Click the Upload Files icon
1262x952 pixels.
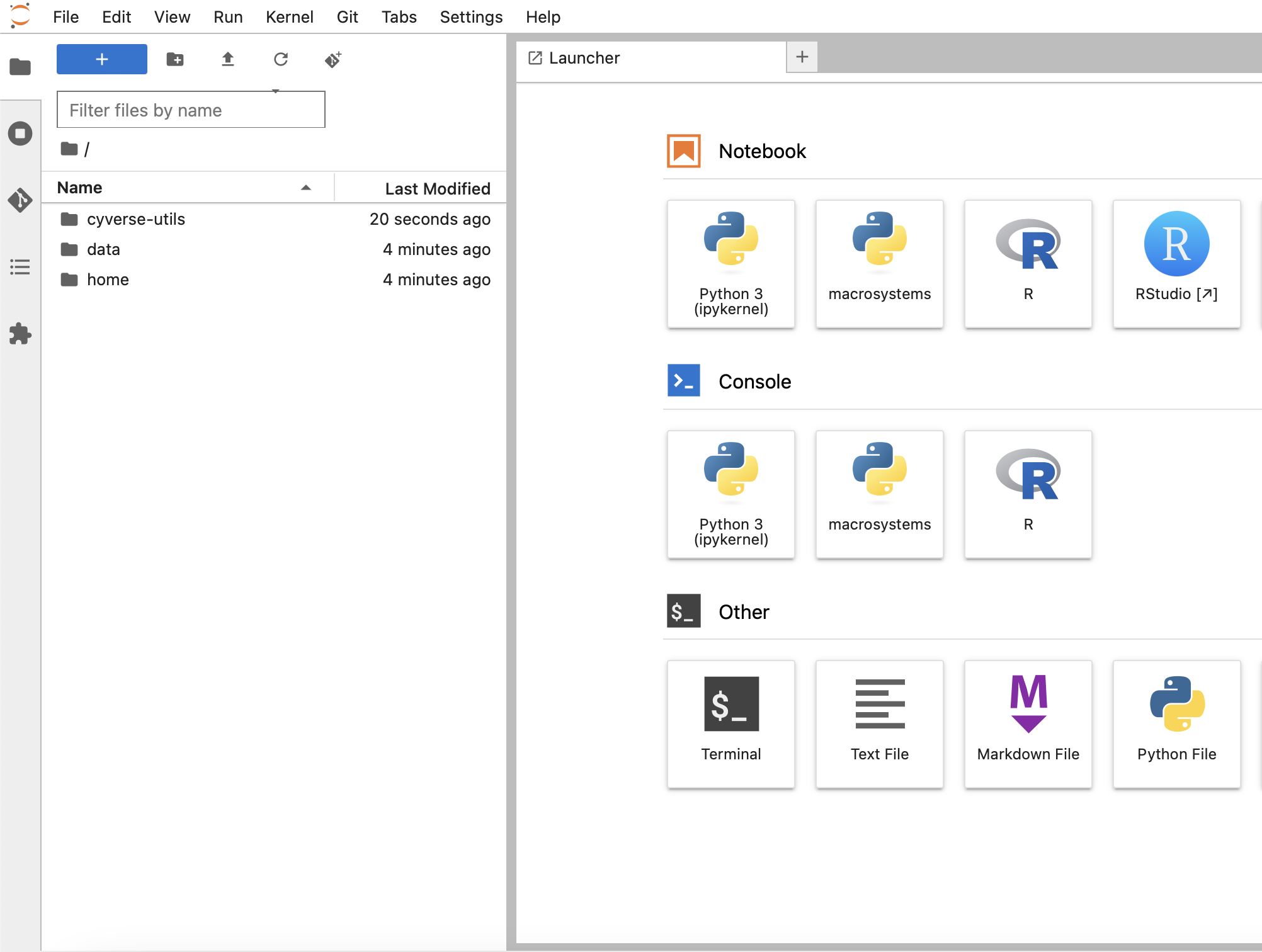click(228, 59)
